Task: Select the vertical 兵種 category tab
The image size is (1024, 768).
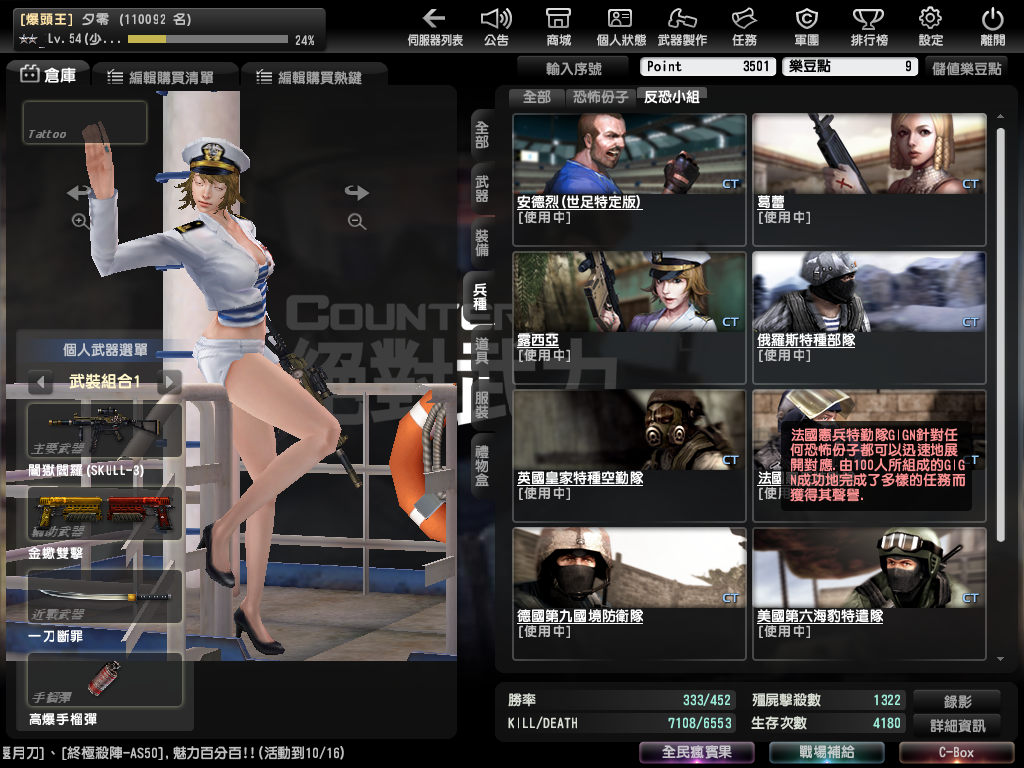Action: 481,297
